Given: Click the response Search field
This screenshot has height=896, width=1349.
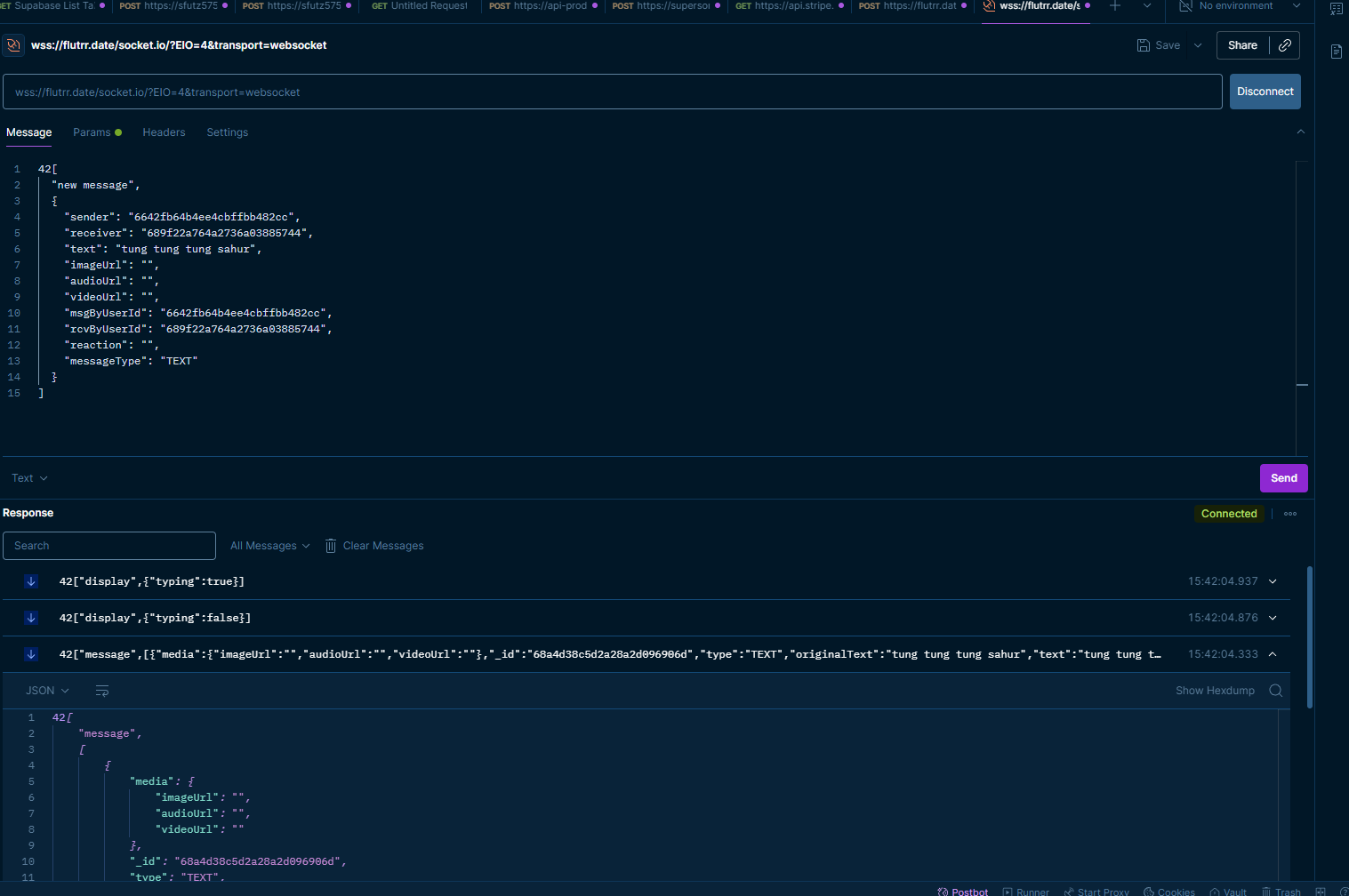Looking at the screenshot, I should pos(109,546).
